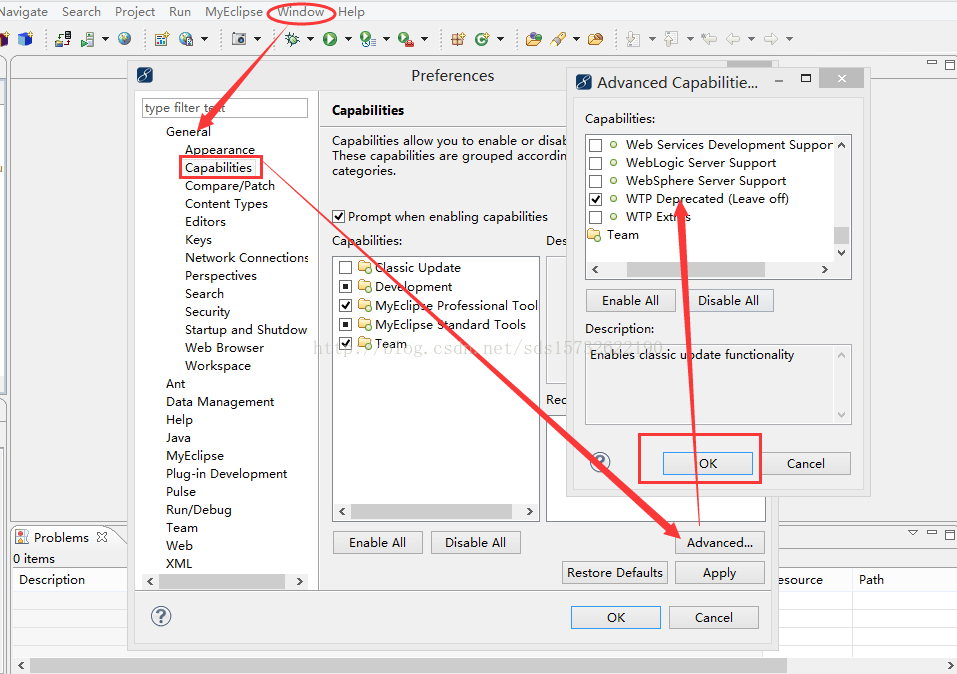Open the Run dropdown arrow

348,39
